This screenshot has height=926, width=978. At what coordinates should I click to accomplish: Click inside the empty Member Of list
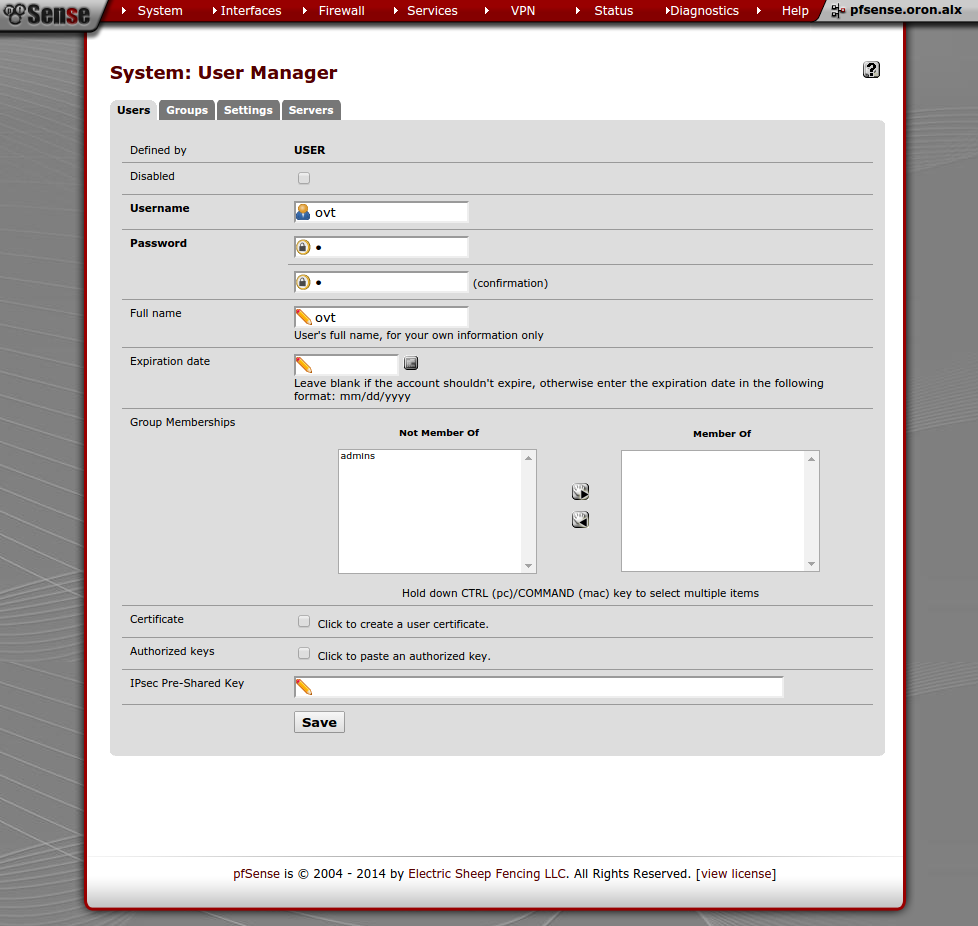[x=713, y=511]
